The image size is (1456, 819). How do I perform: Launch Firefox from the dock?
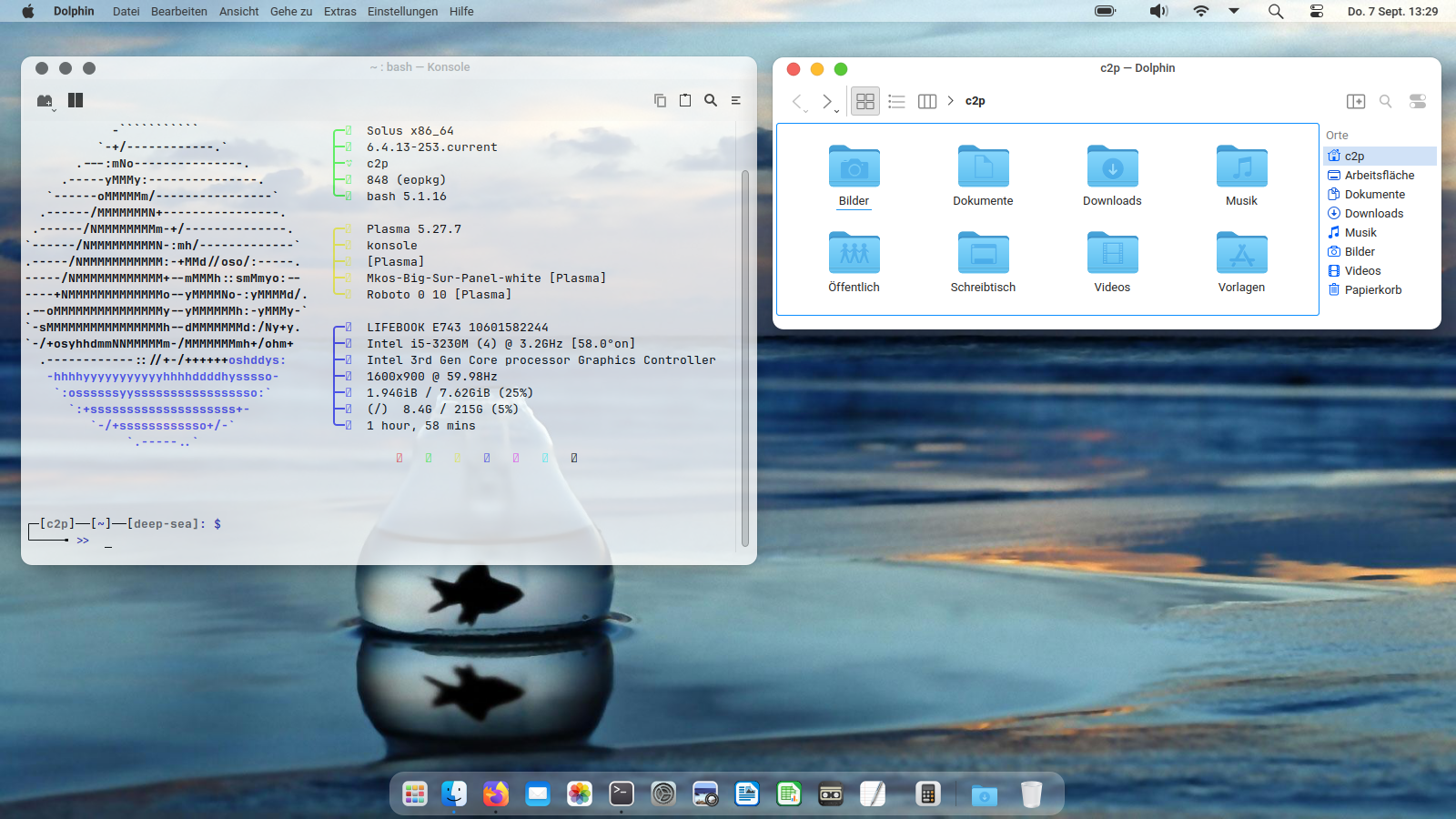click(495, 794)
